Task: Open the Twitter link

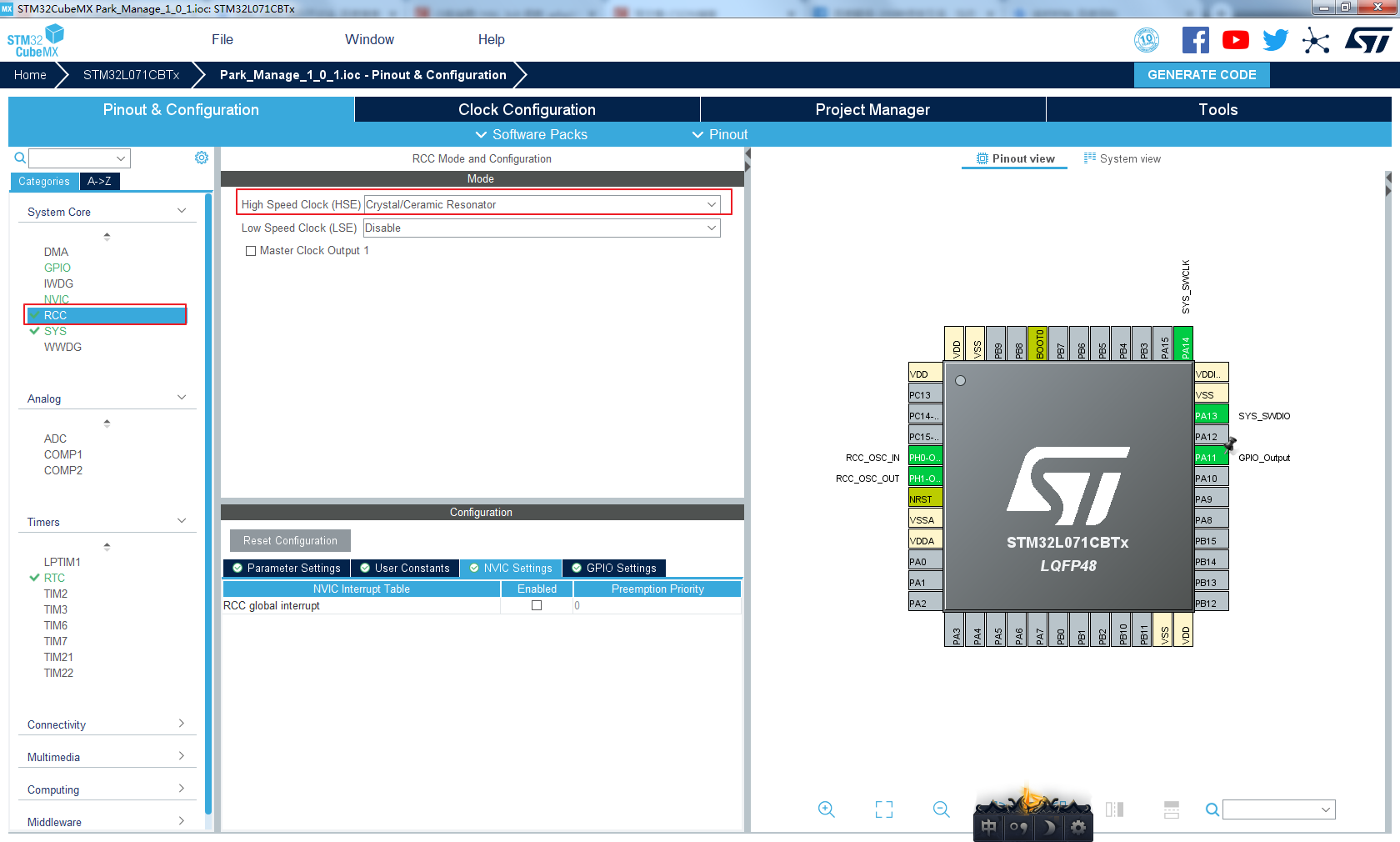Action: point(1274,39)
